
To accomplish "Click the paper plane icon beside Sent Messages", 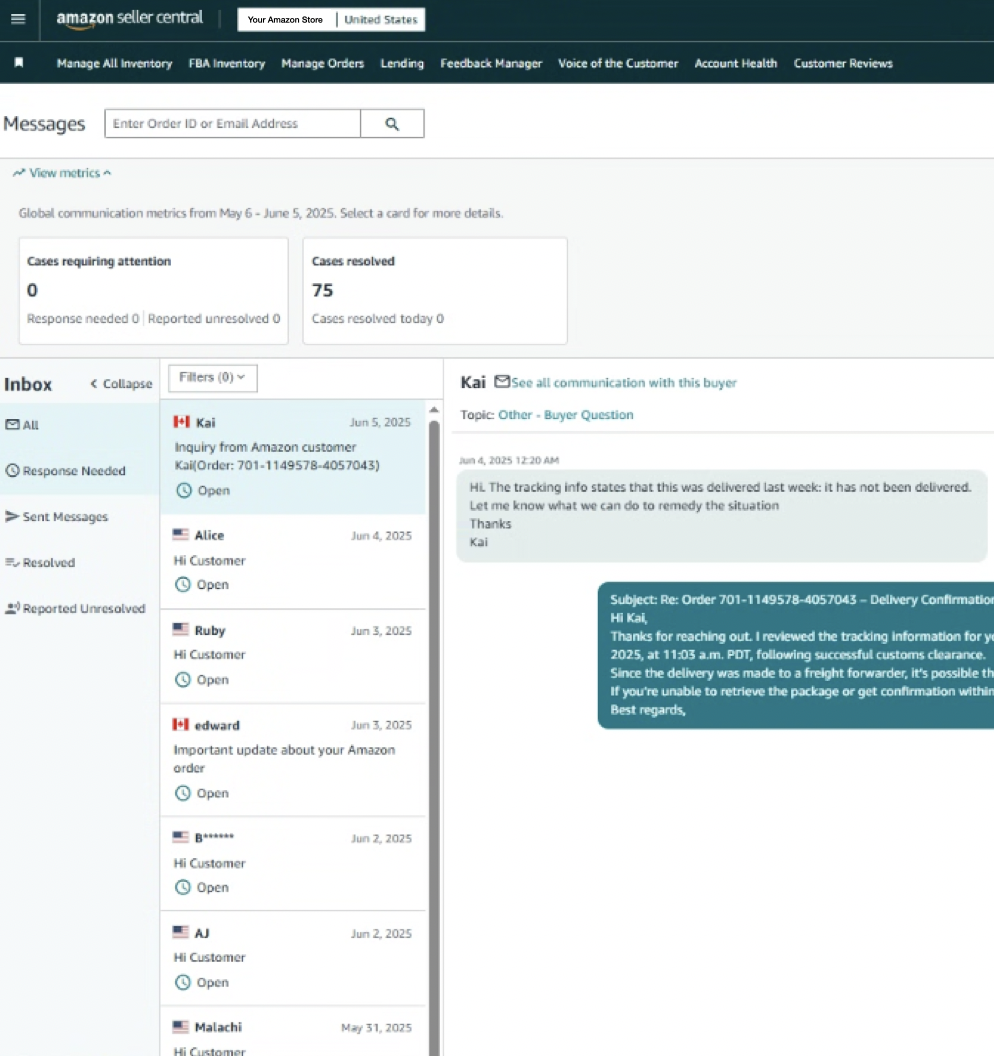I will coord(12,516).
